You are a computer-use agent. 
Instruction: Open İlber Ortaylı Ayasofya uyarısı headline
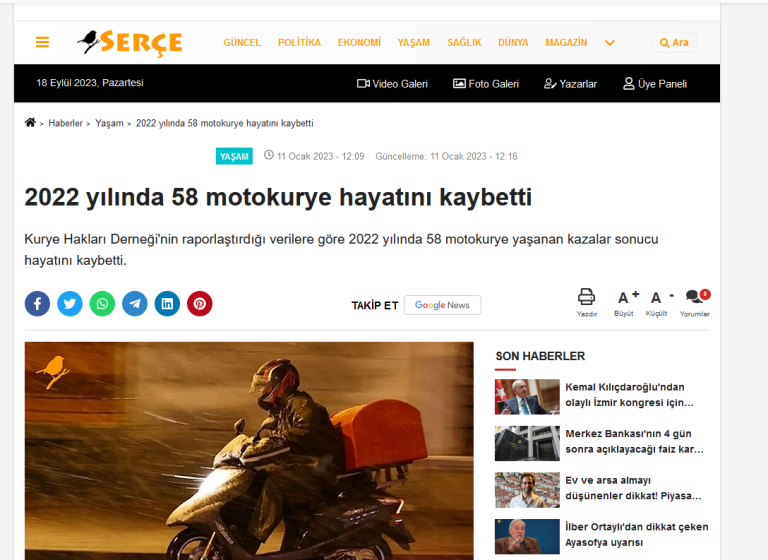pyautogui.click(x=637, y=535)
